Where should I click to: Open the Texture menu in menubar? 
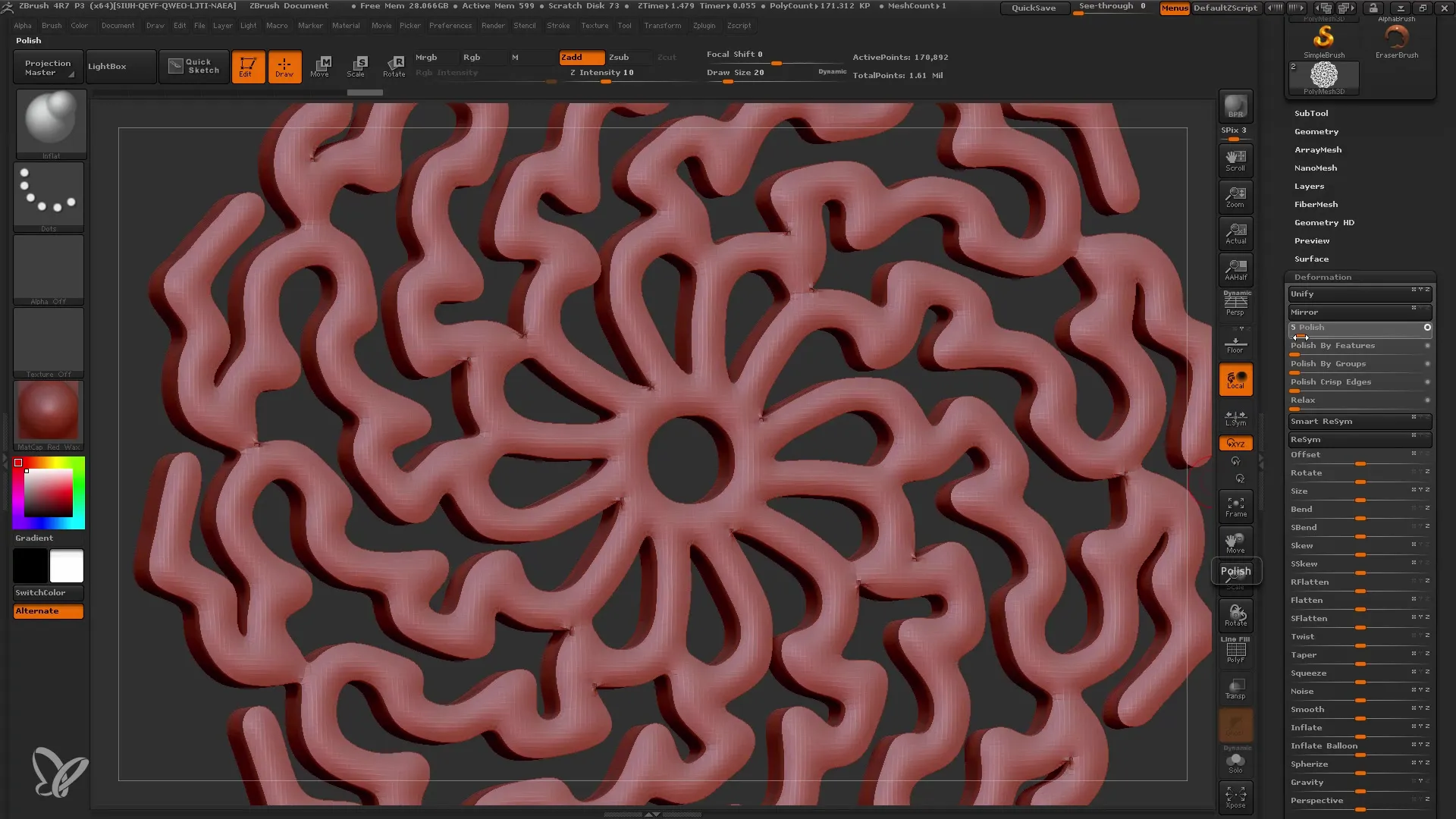[593, 25]
